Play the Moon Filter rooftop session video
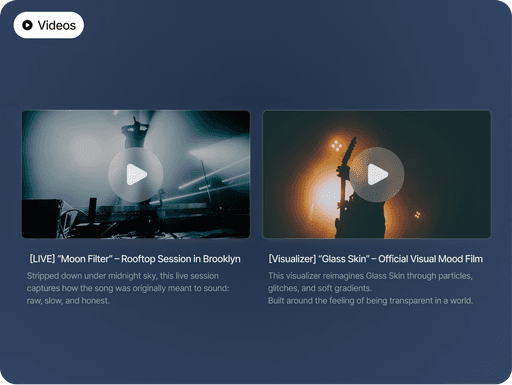 136,174
